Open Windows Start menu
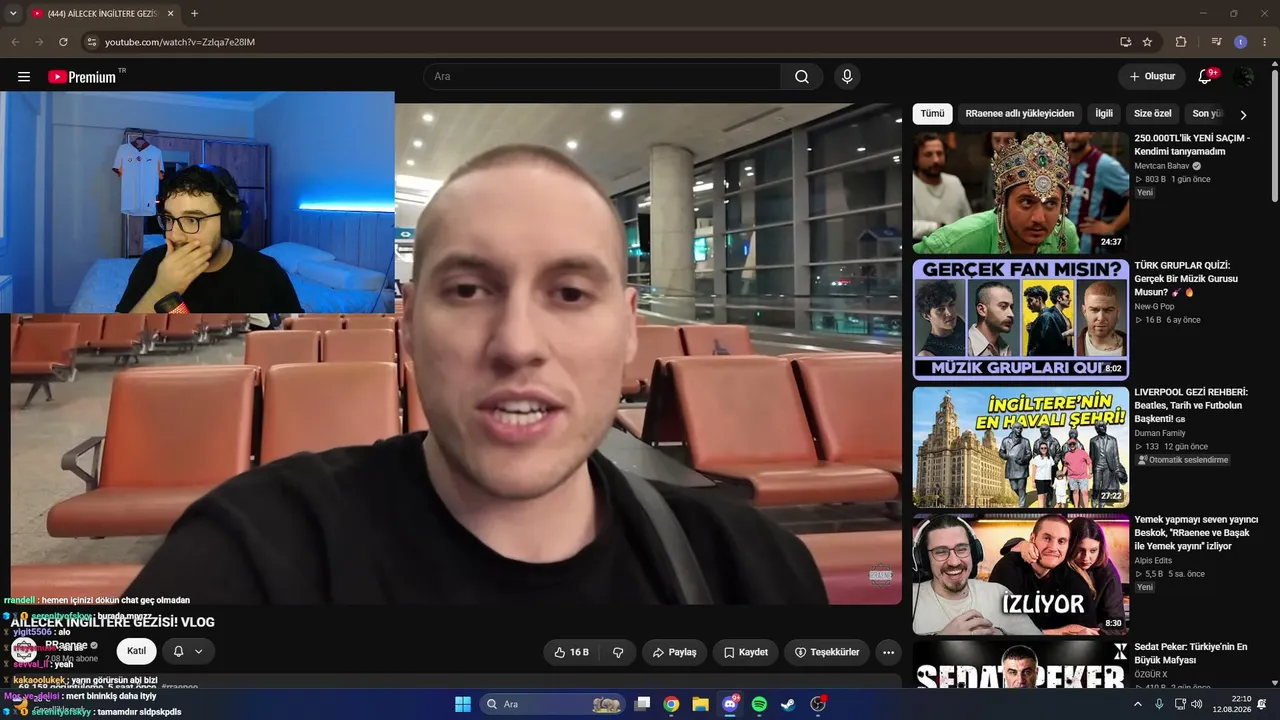The height and width of the screenshot is (720, 1280). click(x=463, y=704)
